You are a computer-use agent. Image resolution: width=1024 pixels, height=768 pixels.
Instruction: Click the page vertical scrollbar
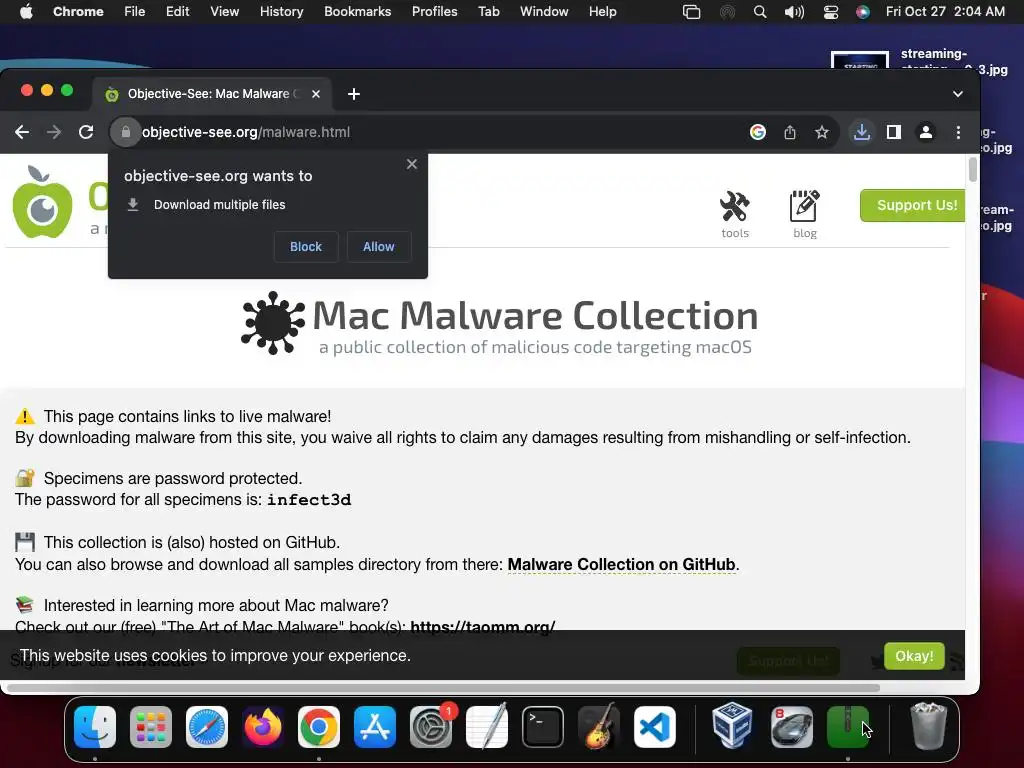click(972, 170)
